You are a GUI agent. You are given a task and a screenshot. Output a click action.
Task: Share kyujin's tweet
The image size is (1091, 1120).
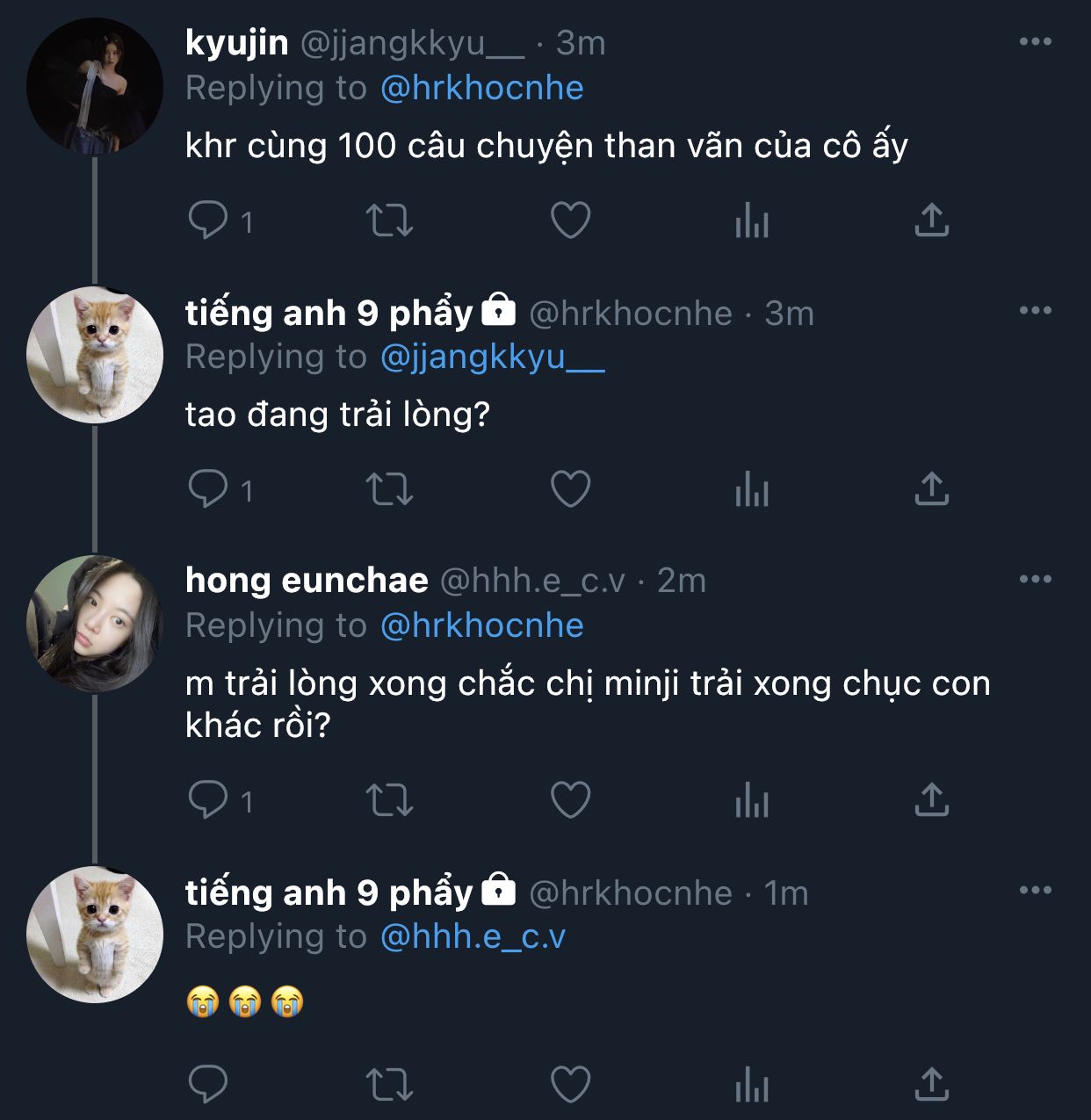pyautogui.click(x=931, y=220)
